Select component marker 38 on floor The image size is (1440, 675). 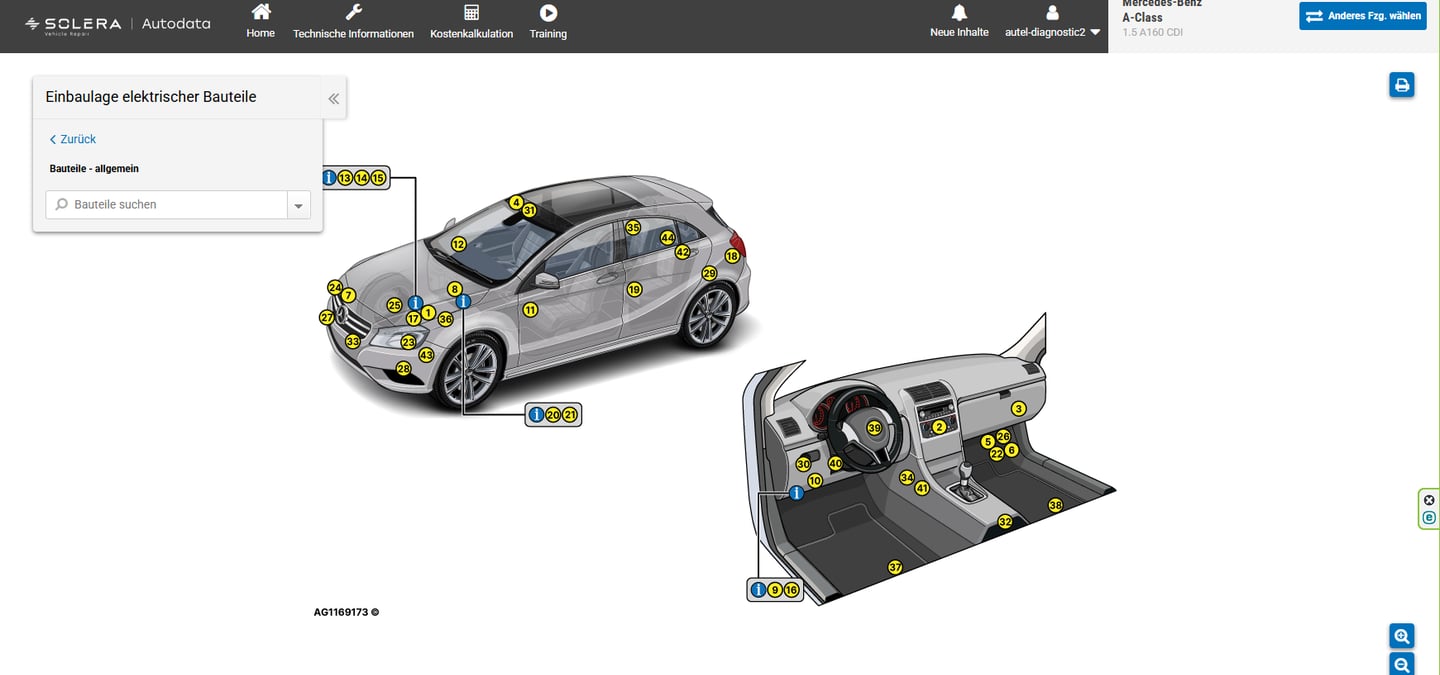pos(1055,506)
